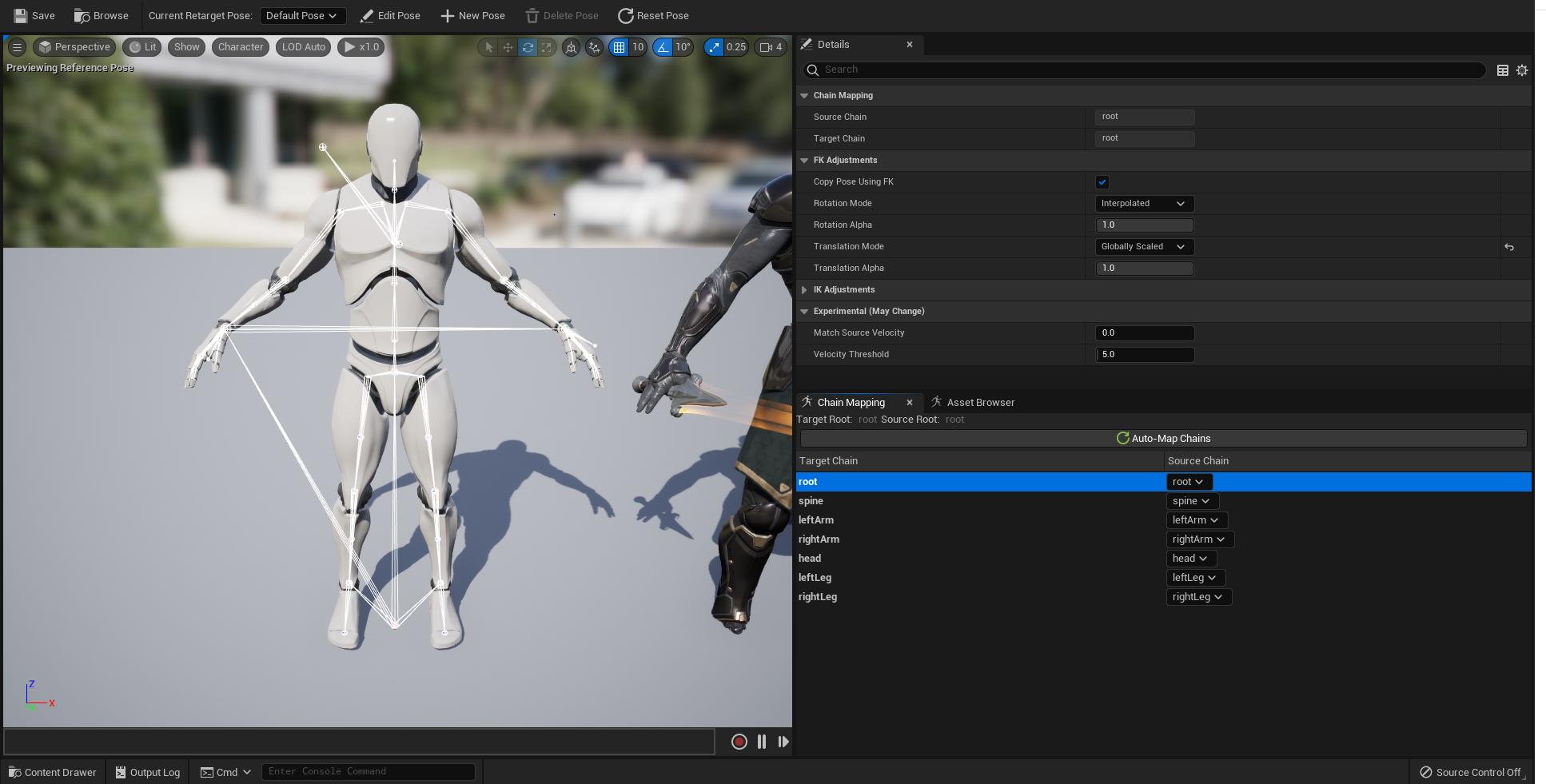Open the Character viewport menu
This screenshot has height=784, width=1546.
click(x=241, y=47)
